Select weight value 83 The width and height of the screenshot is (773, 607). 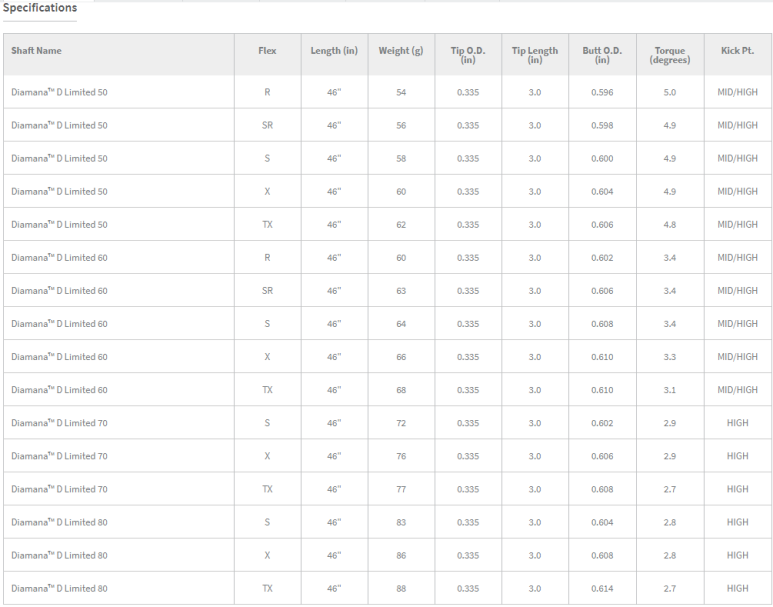401,522
